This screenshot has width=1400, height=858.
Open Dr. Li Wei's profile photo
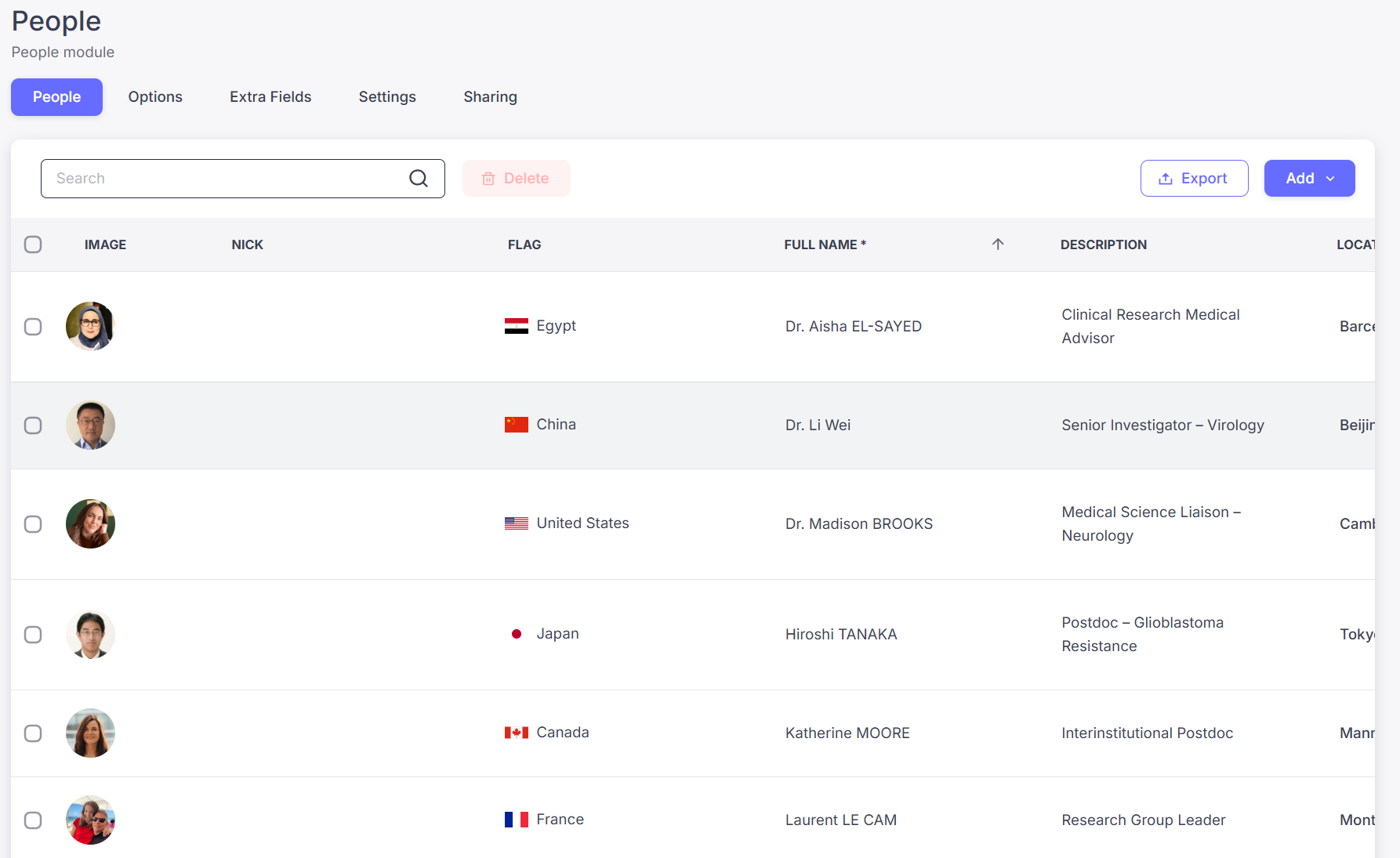(90, 425)
